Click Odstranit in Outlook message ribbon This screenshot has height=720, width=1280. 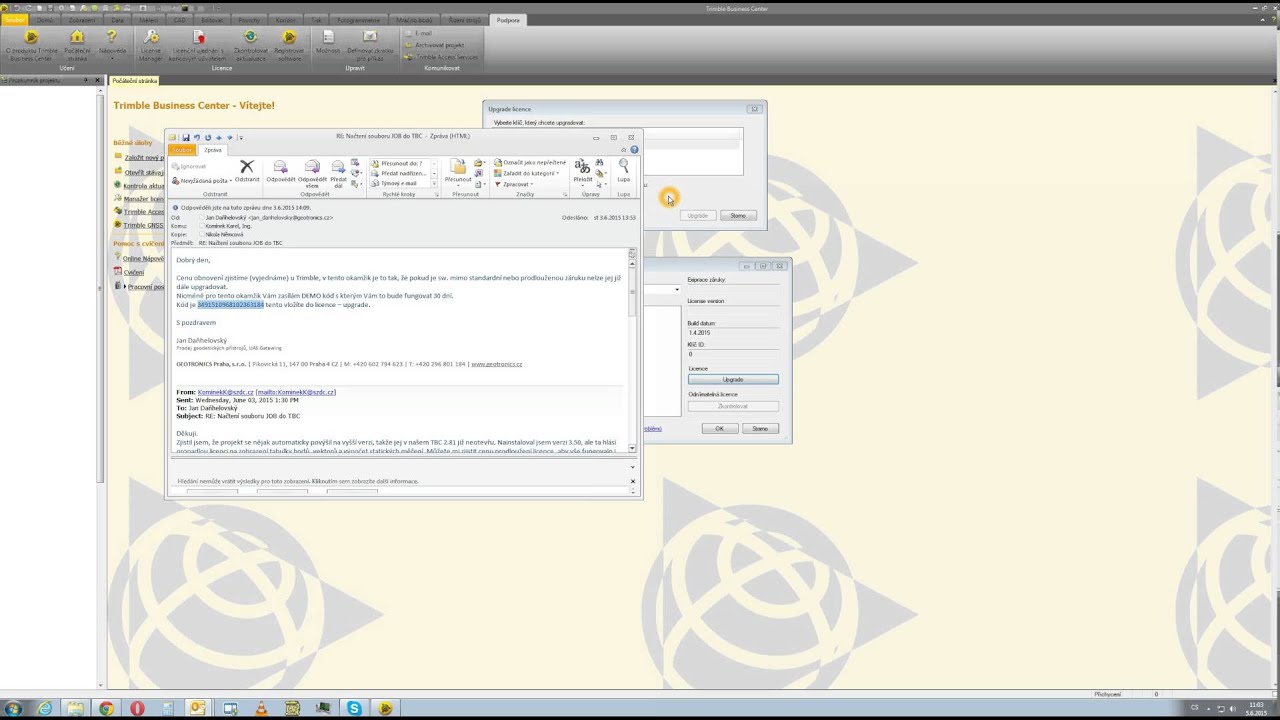pyautogui.click(x=247, y=171)
